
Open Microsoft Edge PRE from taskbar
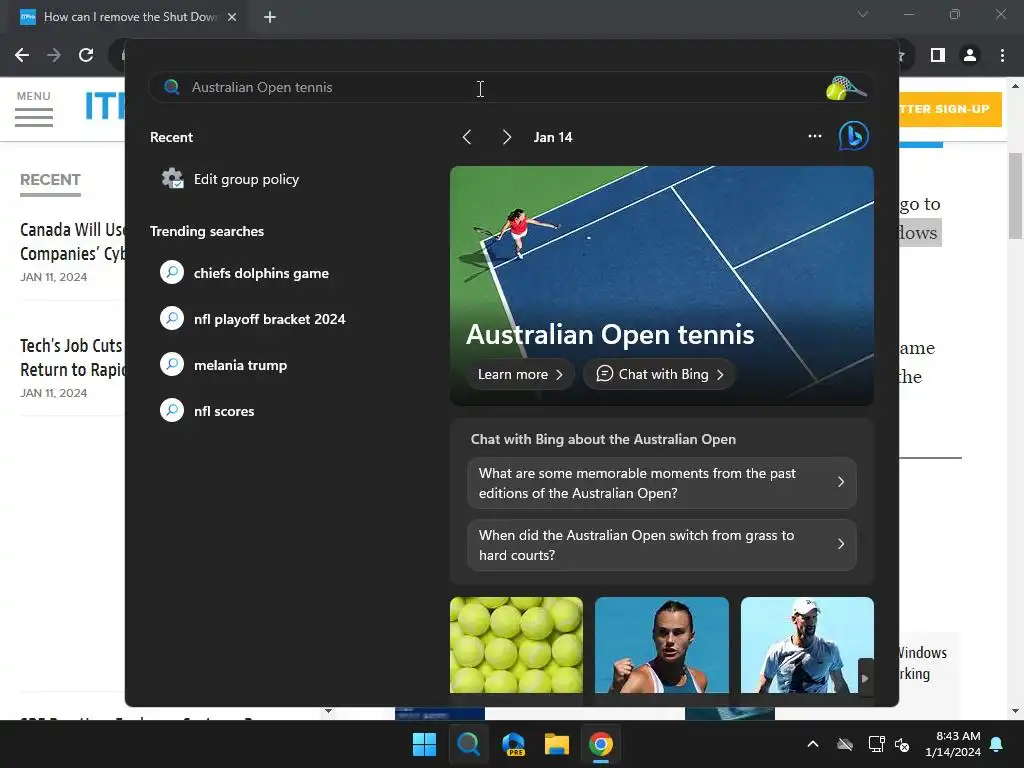[x=513, y=744]
